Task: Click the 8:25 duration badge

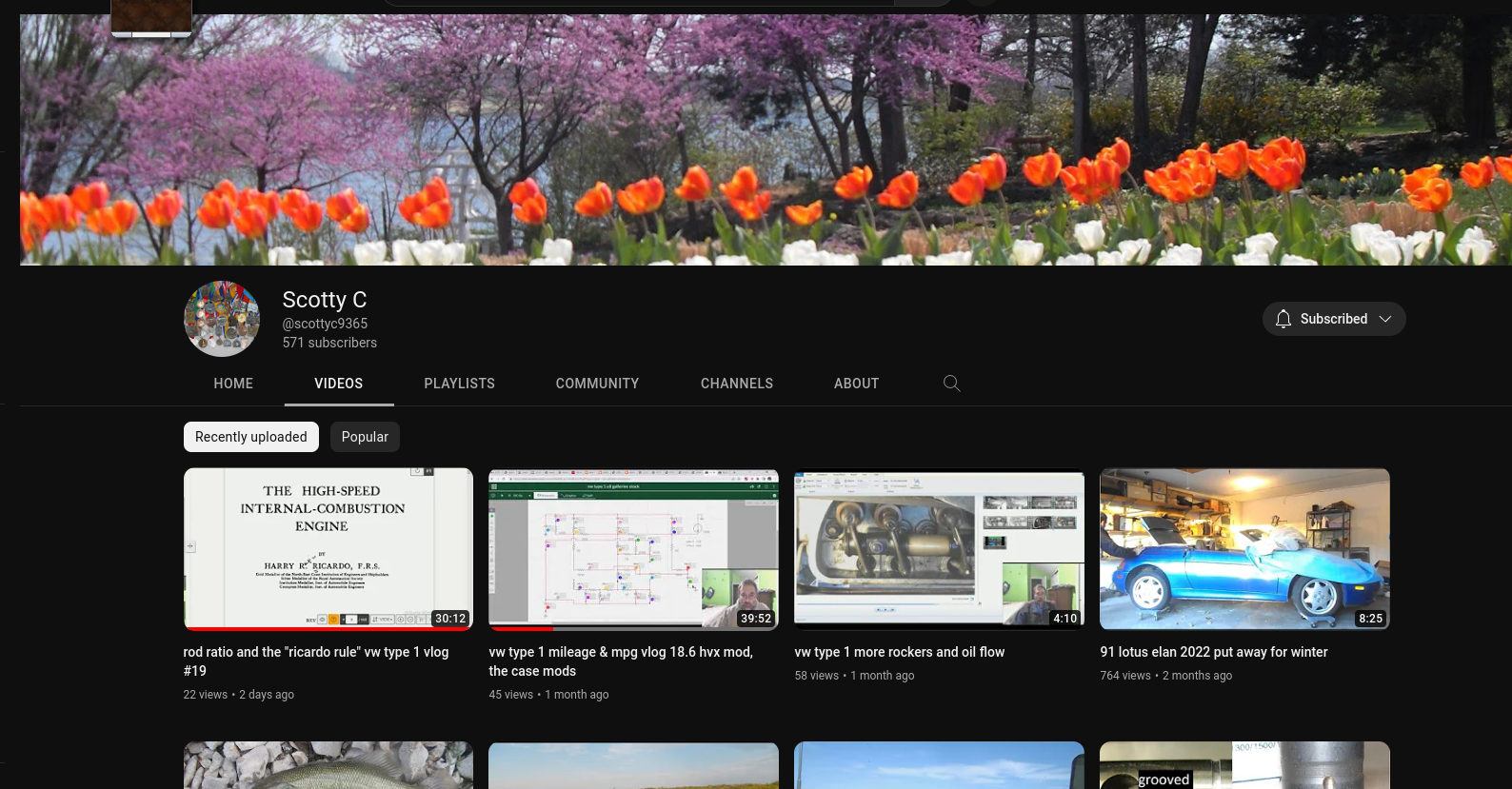Action: (x=1370, y=619)
